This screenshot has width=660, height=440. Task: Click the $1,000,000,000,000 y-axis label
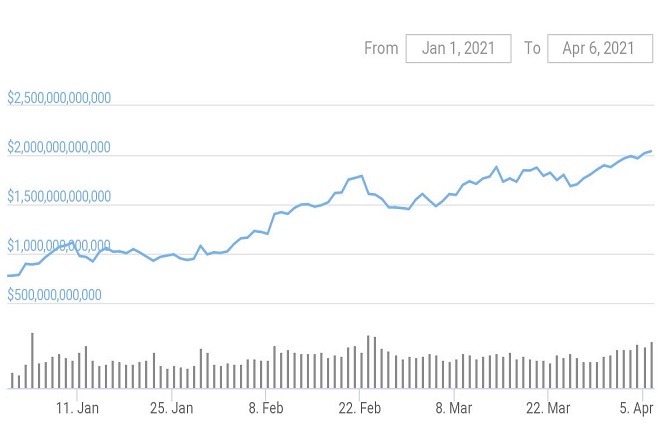click(59, 246)
